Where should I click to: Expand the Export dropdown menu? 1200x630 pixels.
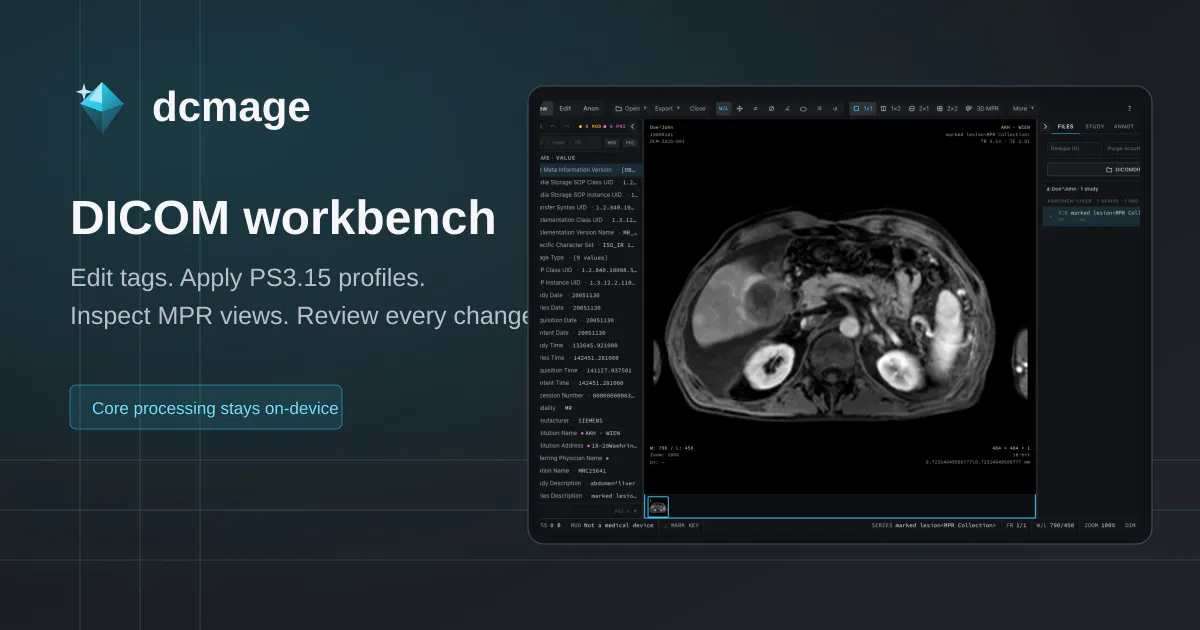pyautogui.click(x=667, y=108)
